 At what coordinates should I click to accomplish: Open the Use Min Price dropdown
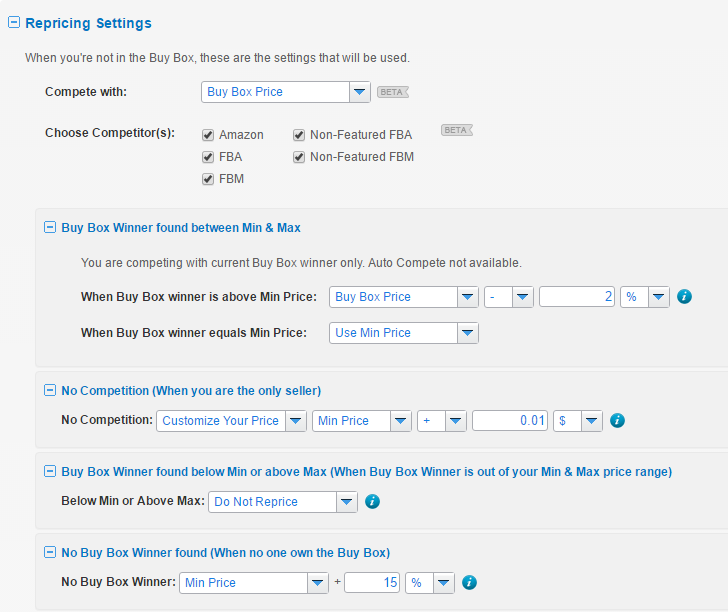pyautogui.click(x=403, y=333)
